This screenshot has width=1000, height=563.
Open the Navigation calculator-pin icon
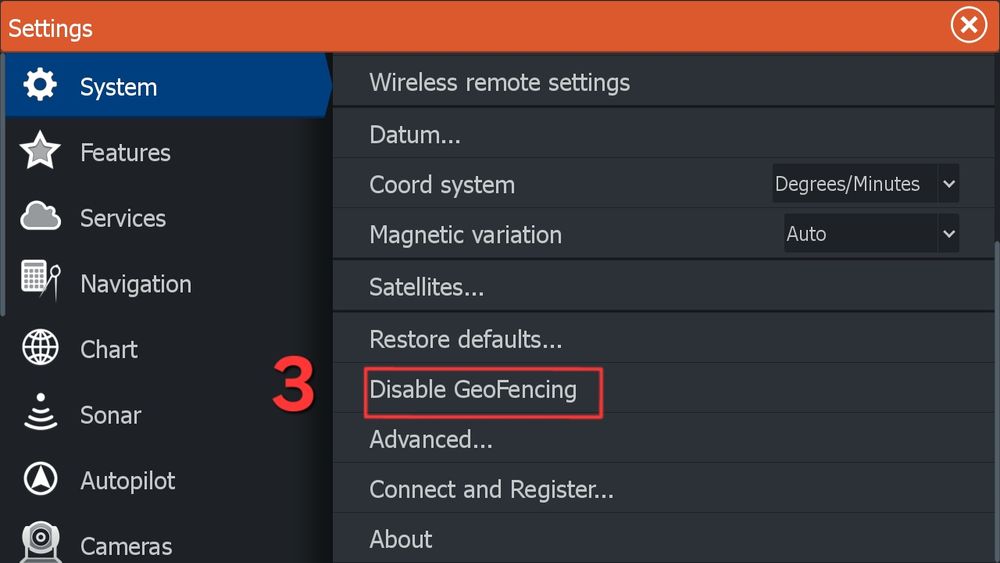point(40,281)
